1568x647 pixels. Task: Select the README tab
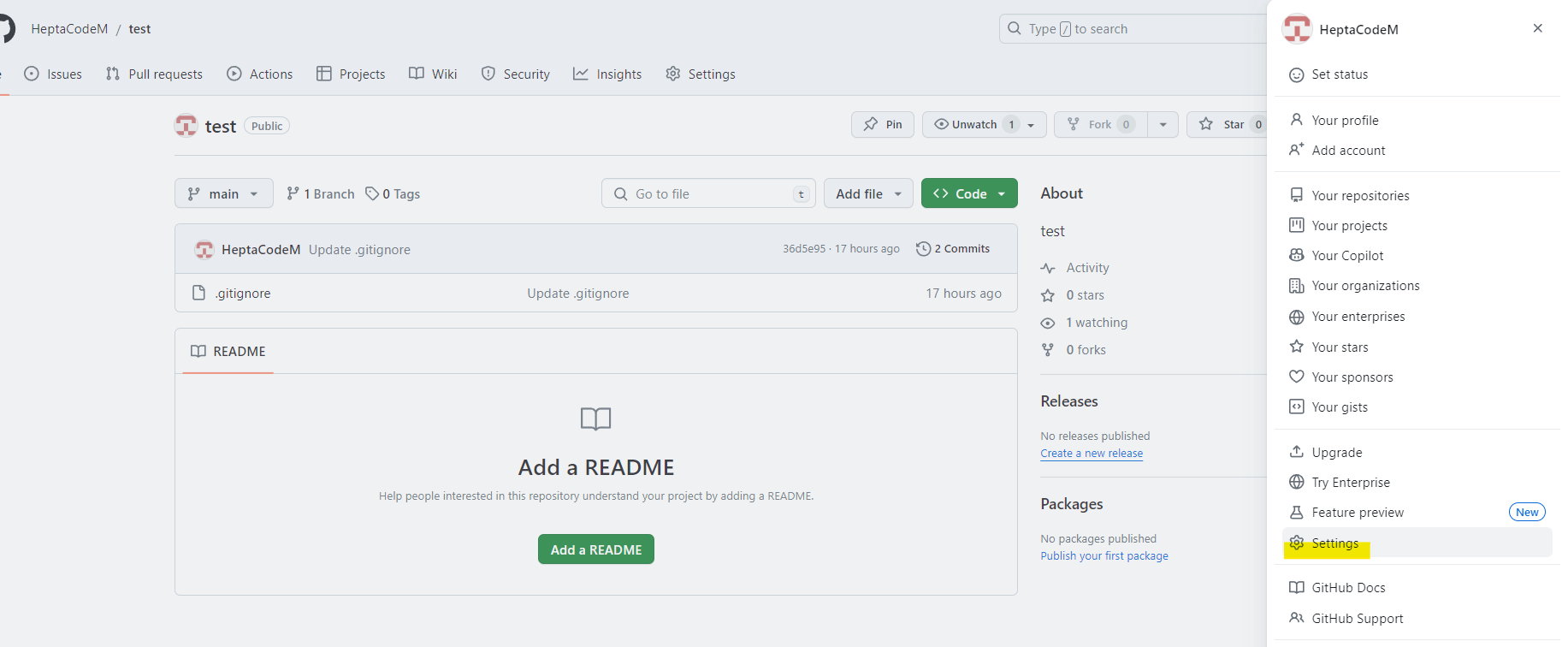click(228, 352)
